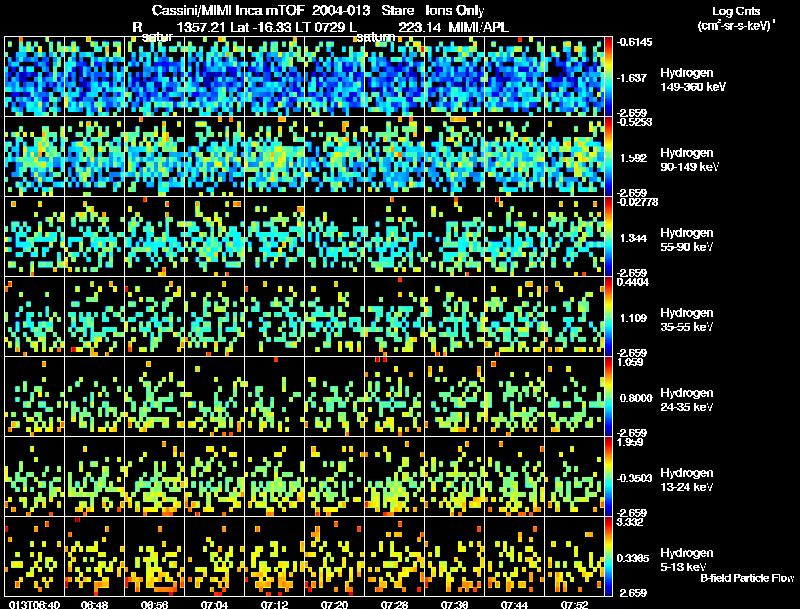Click the Hydrogen 5-13 keV color bar
800x609 pixels.
click(608, 556)
